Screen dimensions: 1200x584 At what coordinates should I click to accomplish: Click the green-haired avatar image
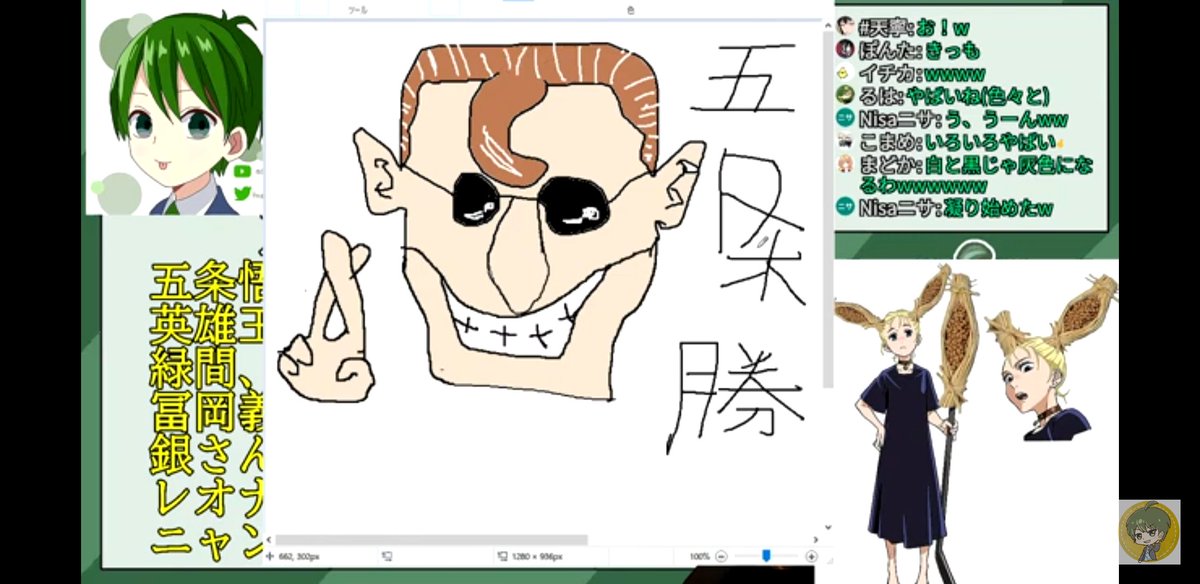click(175, 108)
